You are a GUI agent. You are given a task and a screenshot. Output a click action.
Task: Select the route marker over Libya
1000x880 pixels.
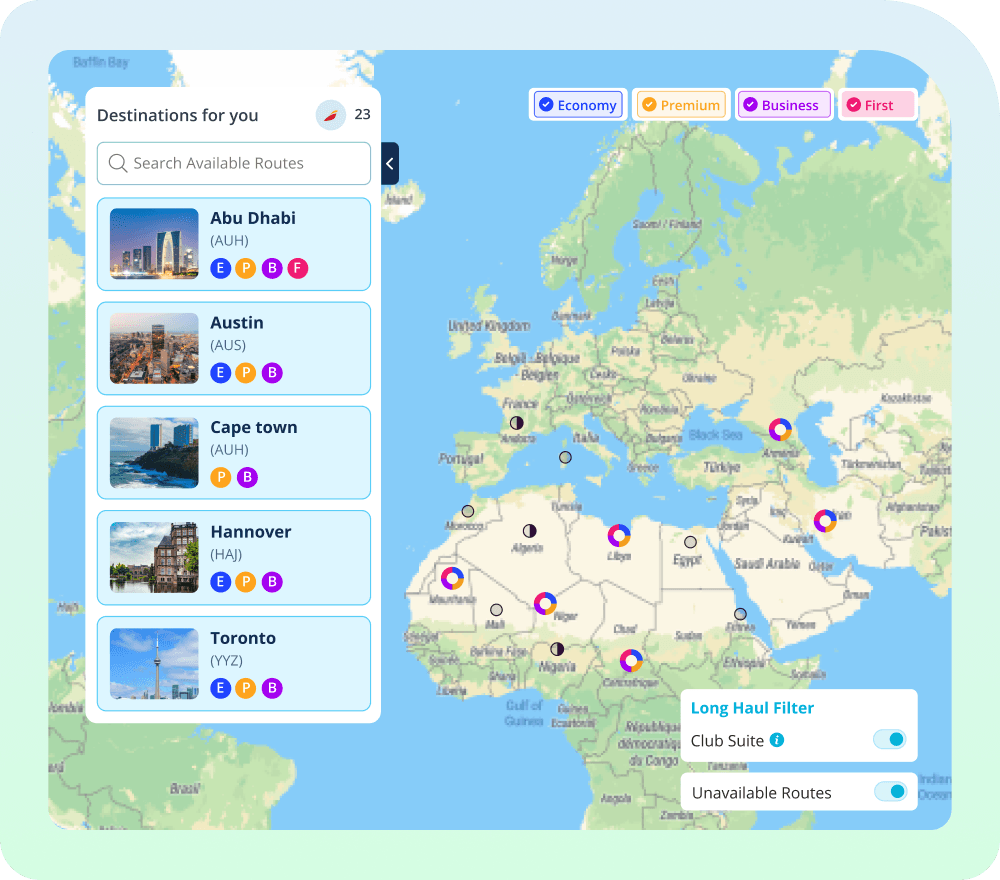click(x=619, y=536)
